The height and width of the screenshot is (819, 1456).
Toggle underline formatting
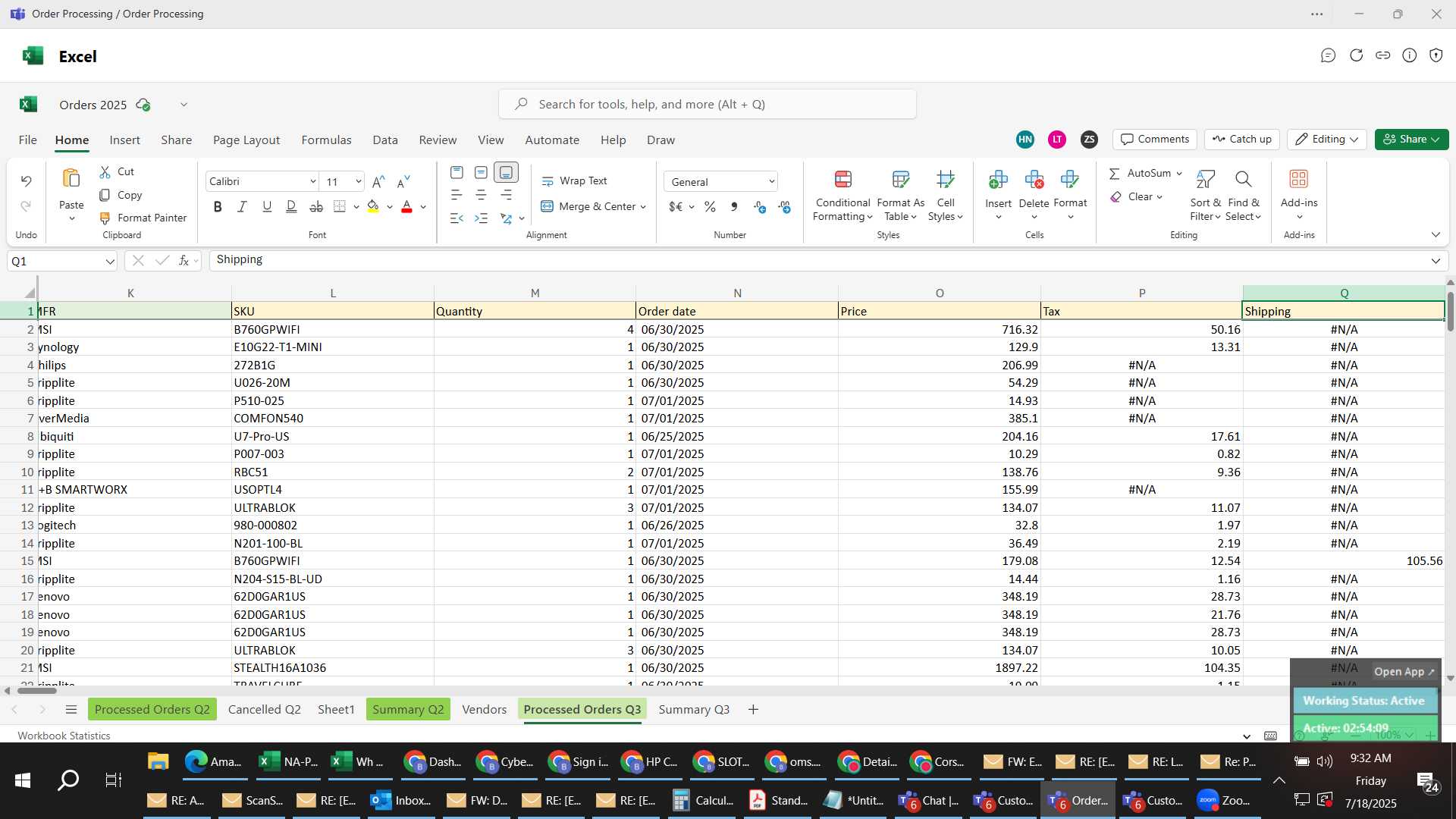267,206
